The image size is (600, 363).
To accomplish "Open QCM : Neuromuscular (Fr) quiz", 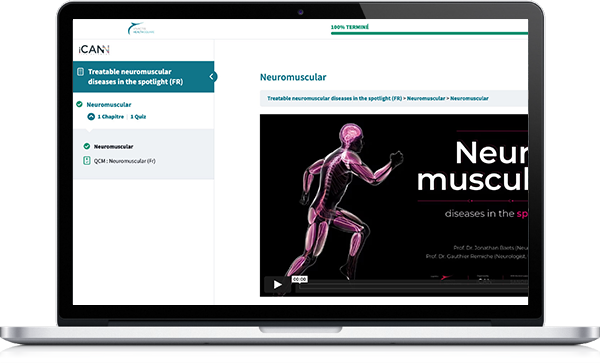I will coord(125,161).
